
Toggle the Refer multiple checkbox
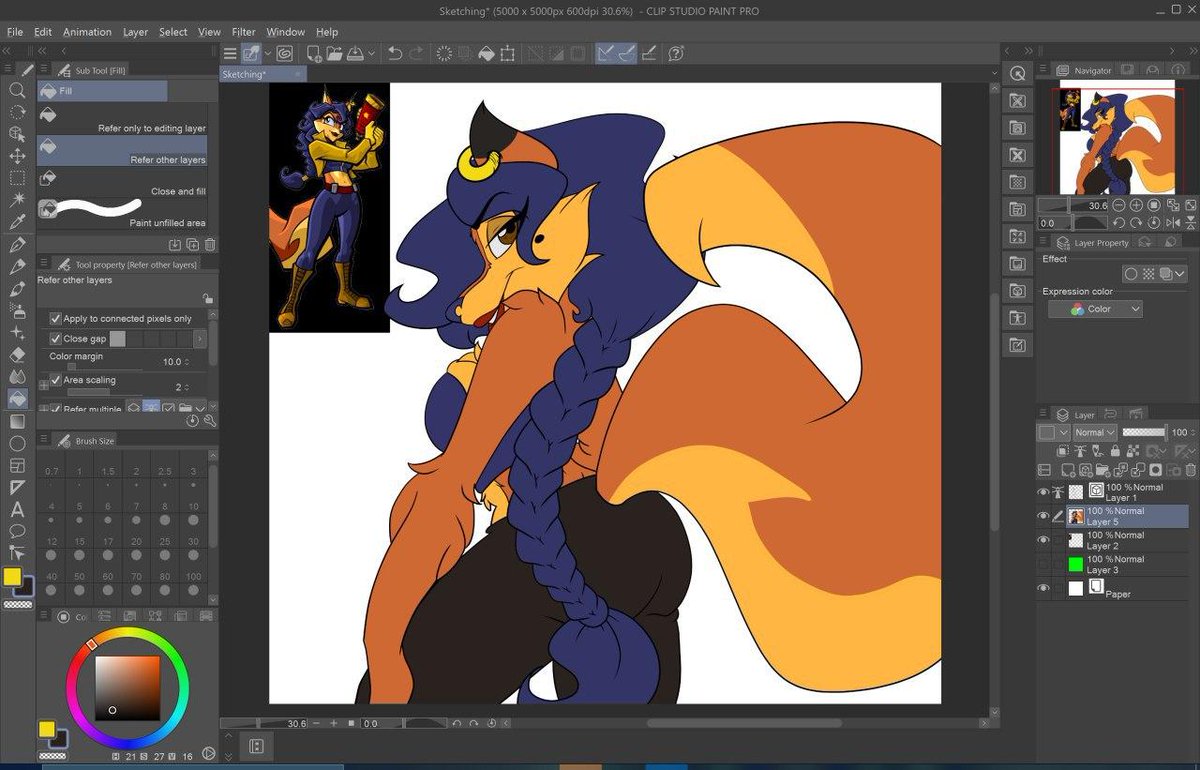(56, 408)
